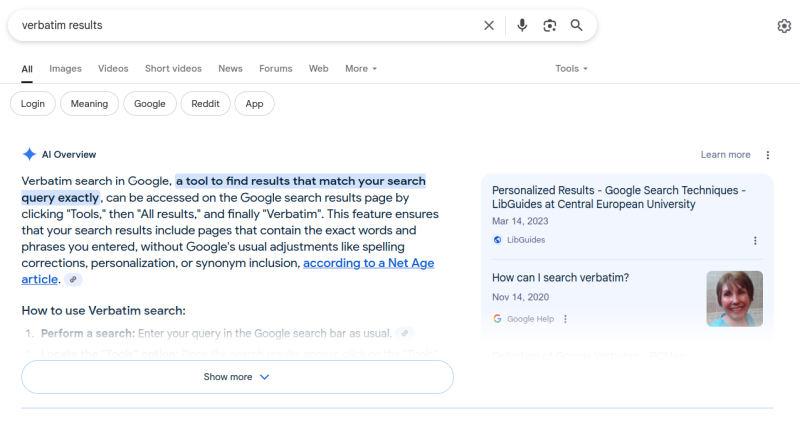The image size is (800, 424).
Task: Click the 'Perform a search:' step text
Action: click(x=88, y=333)
